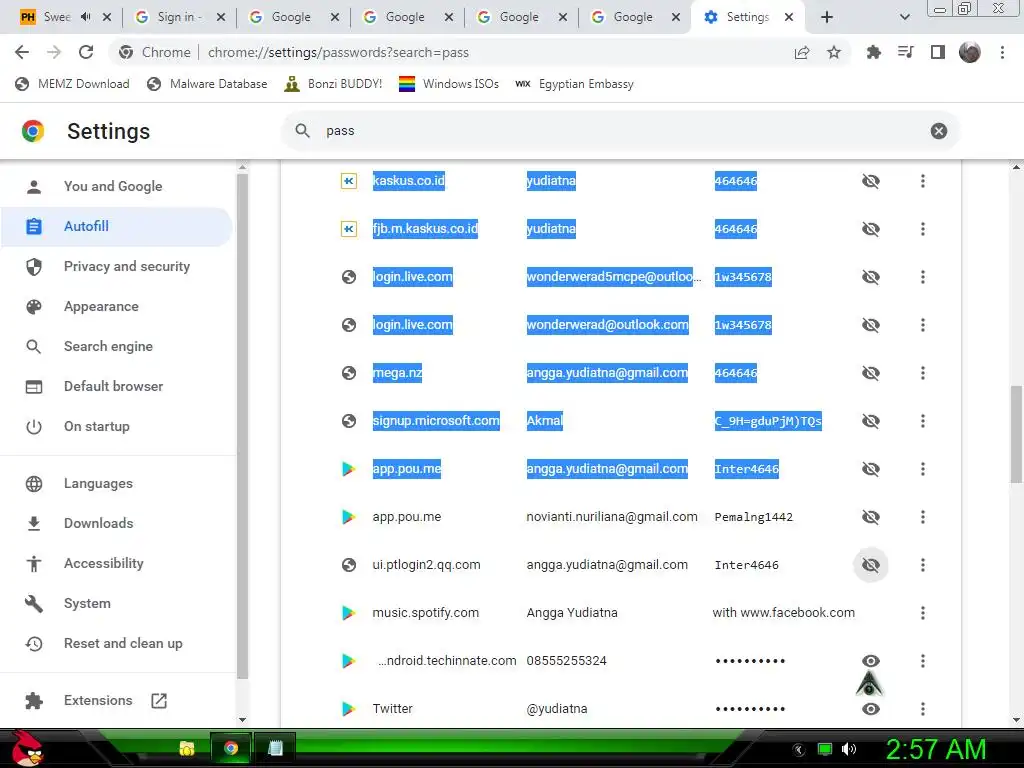Viewport: 1024px width, 768px height.
Task: Open the tab search dropdown arrow
Action: click(904, 17)
